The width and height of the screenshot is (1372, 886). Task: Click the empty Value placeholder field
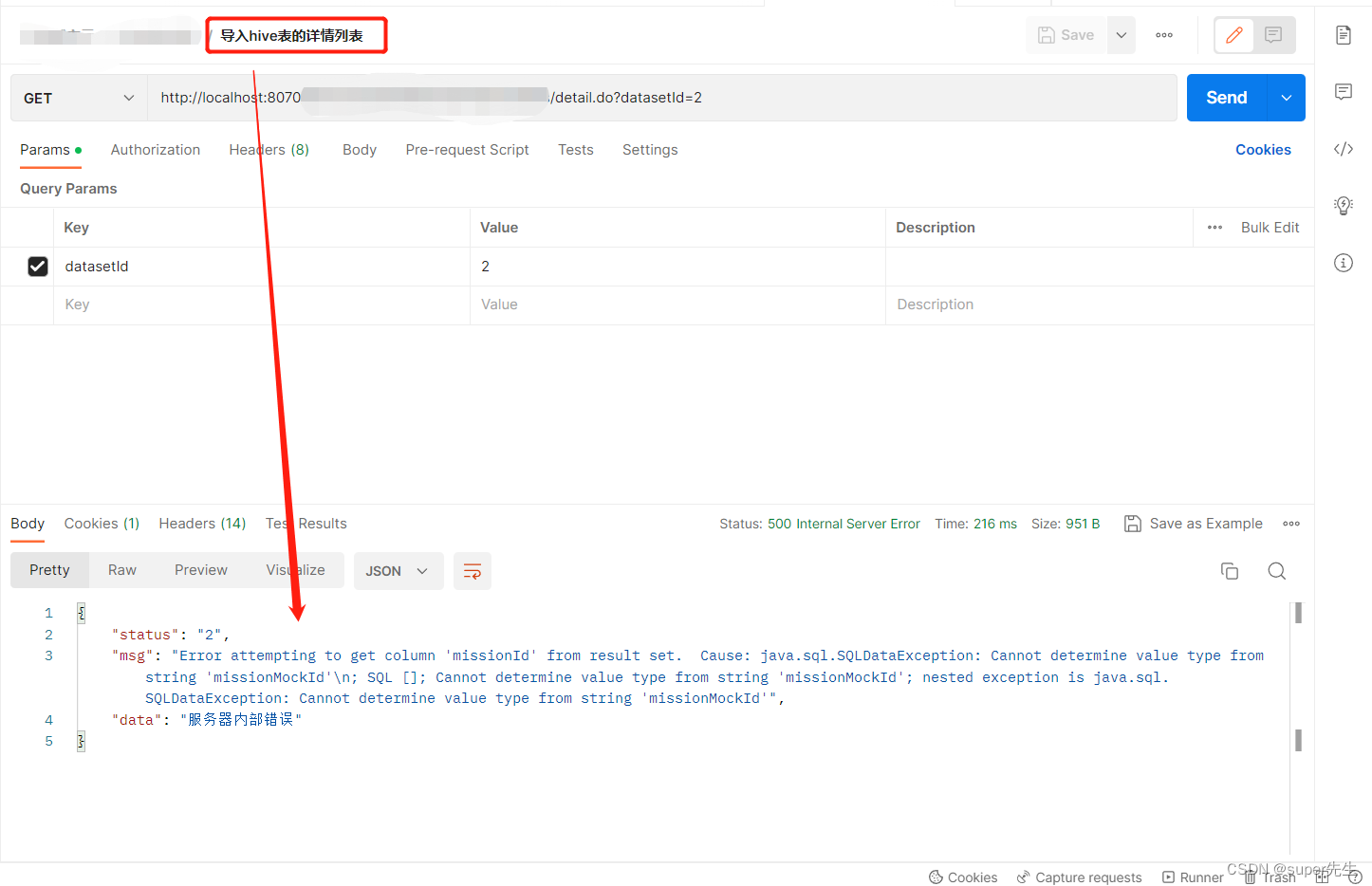677,305
